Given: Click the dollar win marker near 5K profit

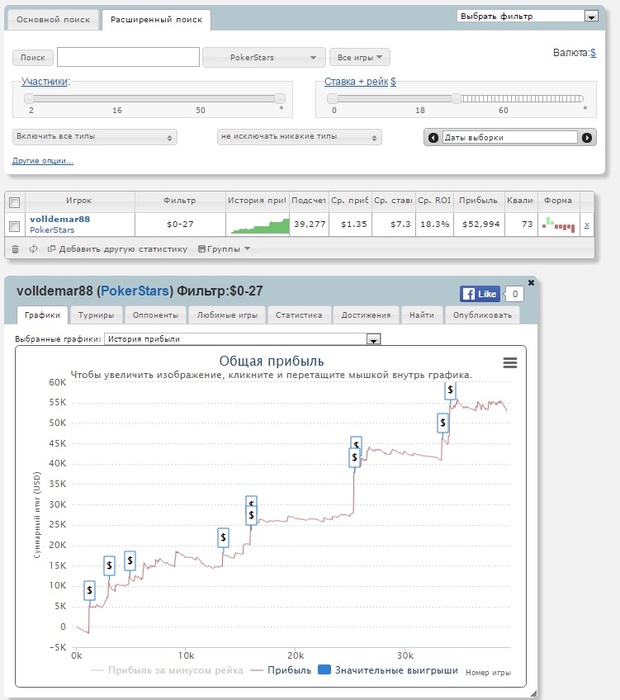Looking at the screenshot, I should pyautogui.click(x=90, y=591).
